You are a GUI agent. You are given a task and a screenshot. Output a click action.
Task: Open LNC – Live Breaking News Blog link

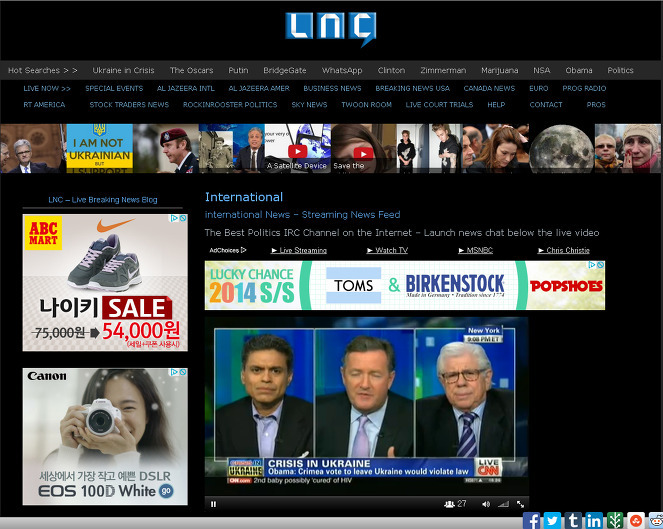[x=103, y=200]
